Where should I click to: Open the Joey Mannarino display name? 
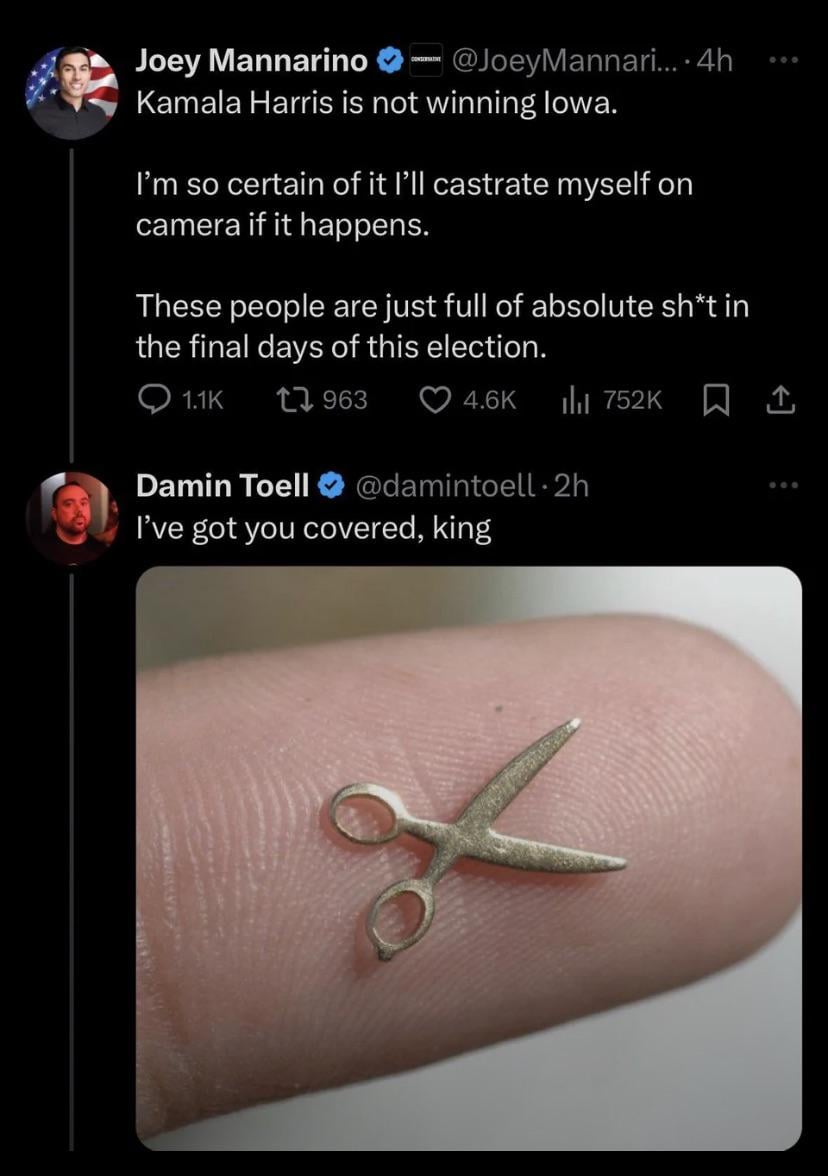coord(251,61)
